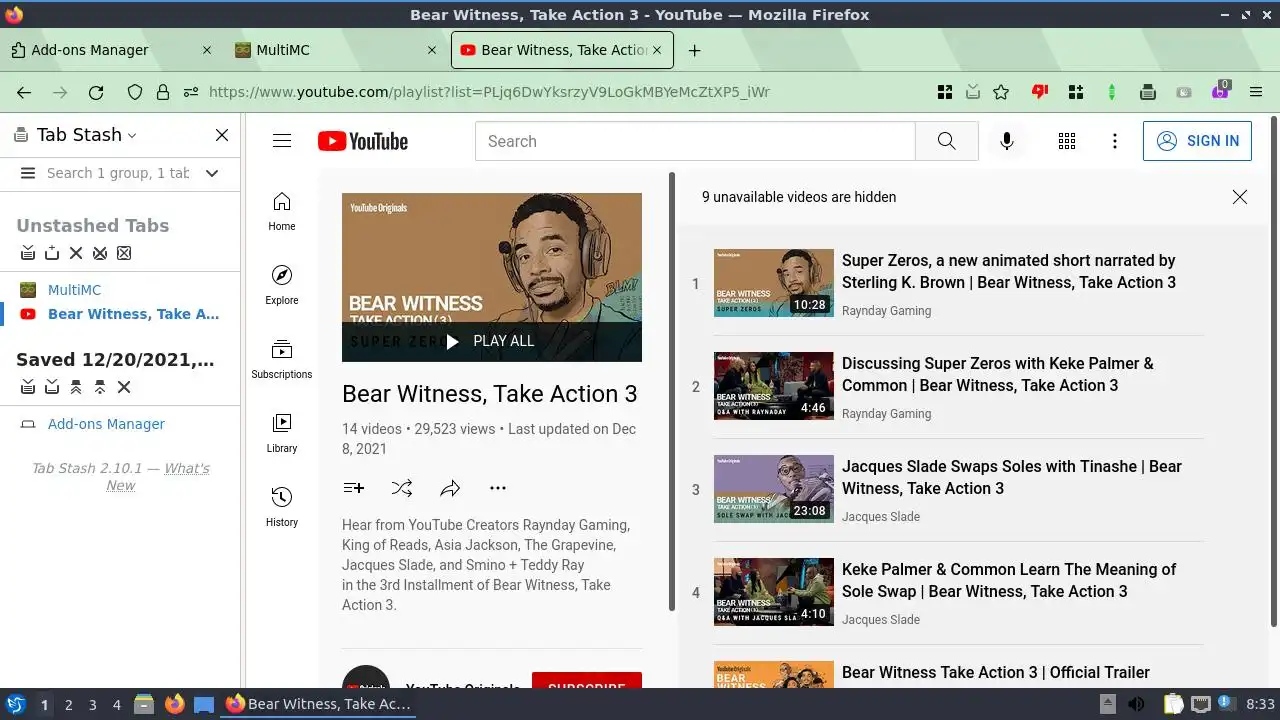Bookmark this page with the star icon

(1001, 92)
